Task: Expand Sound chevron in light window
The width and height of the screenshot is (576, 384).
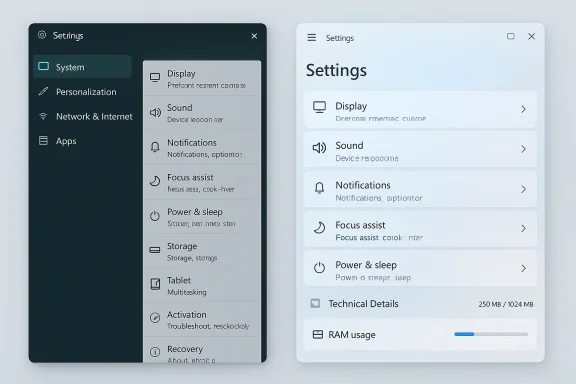Action: point(523,149)
